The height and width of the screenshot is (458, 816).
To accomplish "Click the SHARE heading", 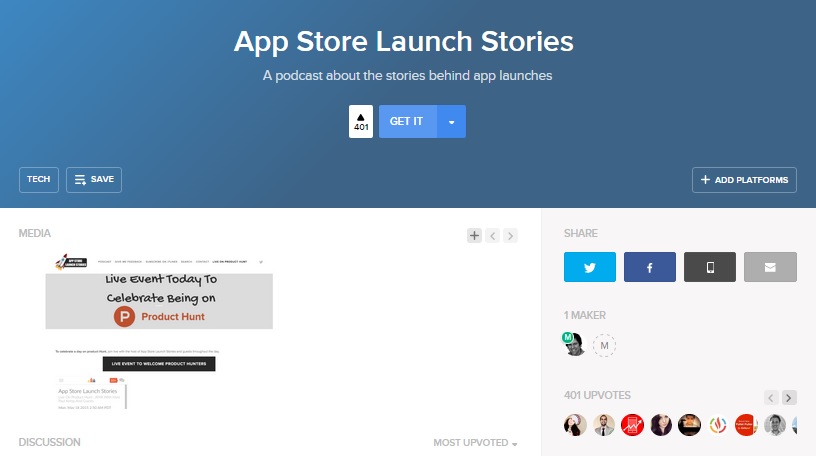I will coord(581,233).
